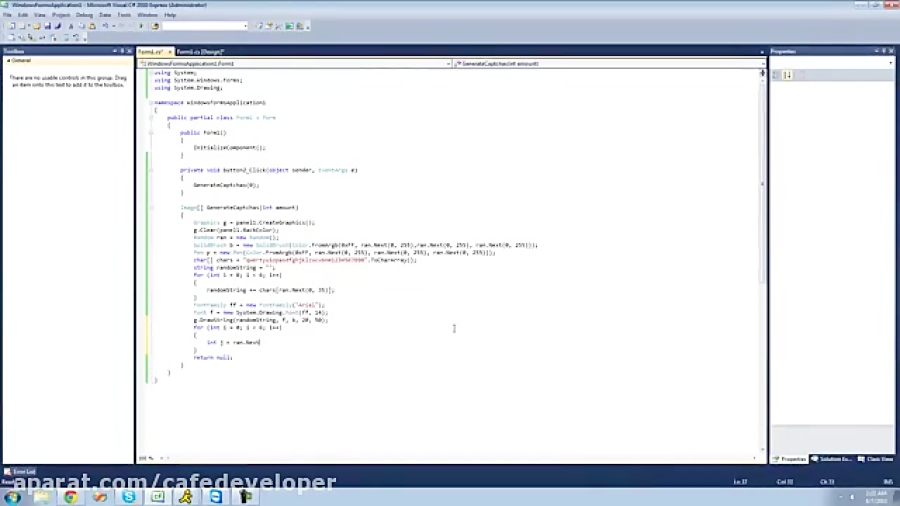
Task: Click the Copy icon in toolbar
Action: (82, 26)
